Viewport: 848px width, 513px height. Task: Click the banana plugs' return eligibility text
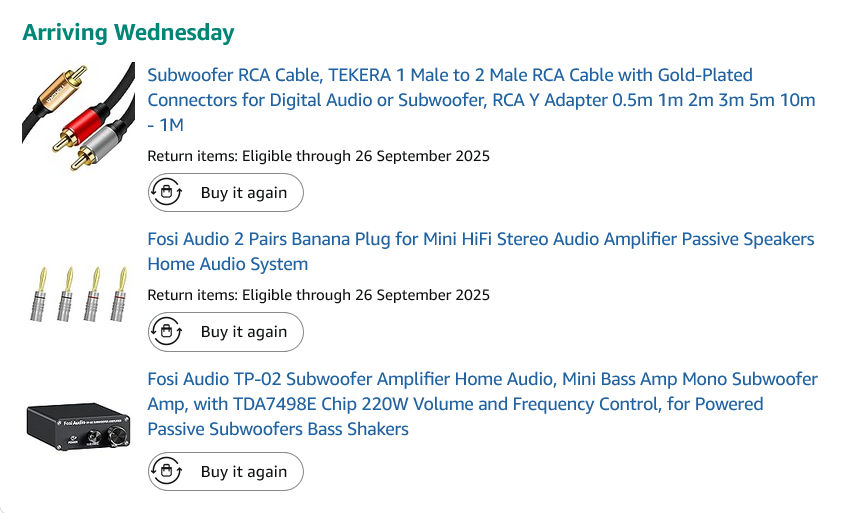[318, 295]
